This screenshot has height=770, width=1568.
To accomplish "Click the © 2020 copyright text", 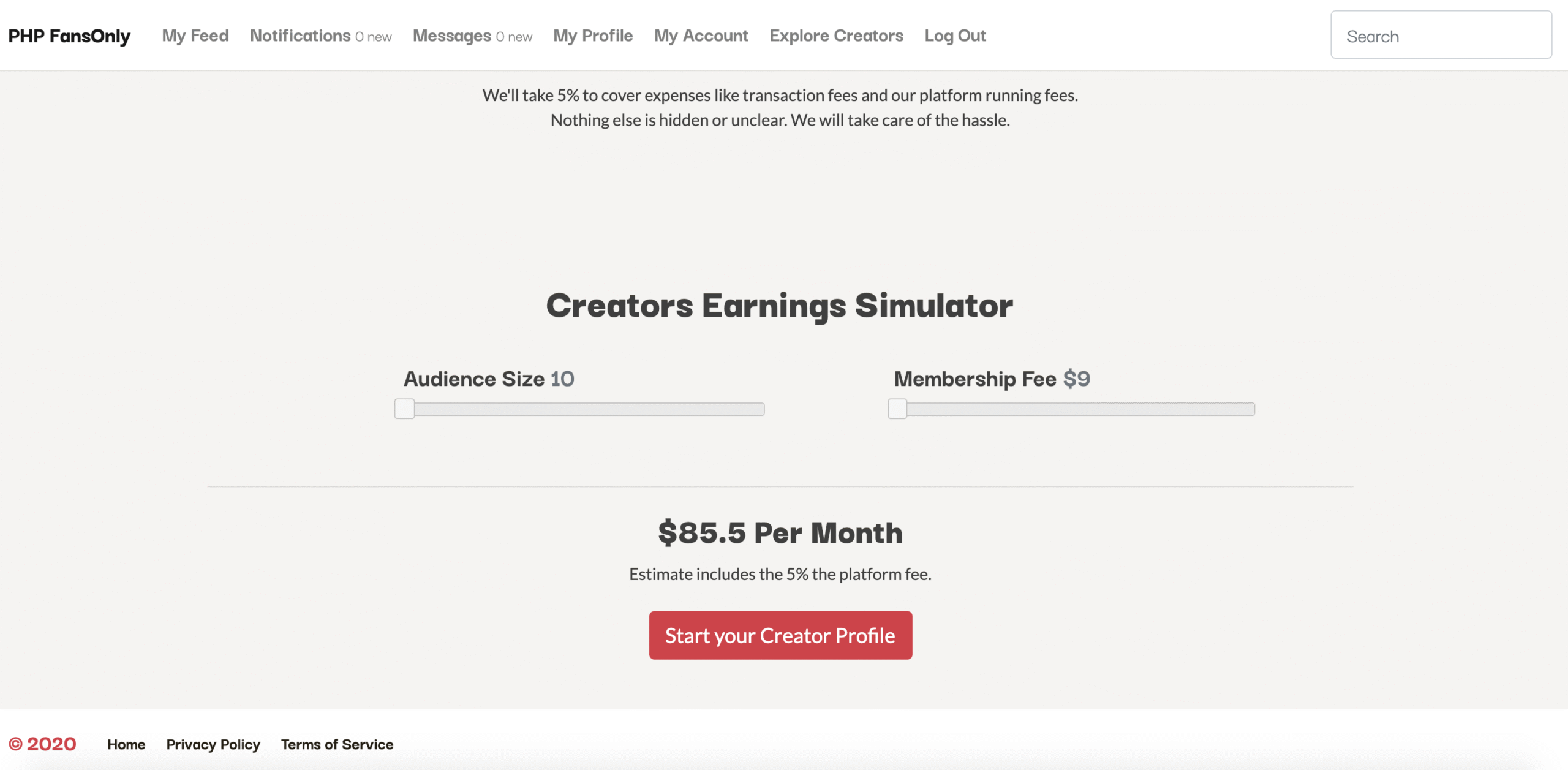I will pos(43,744).
